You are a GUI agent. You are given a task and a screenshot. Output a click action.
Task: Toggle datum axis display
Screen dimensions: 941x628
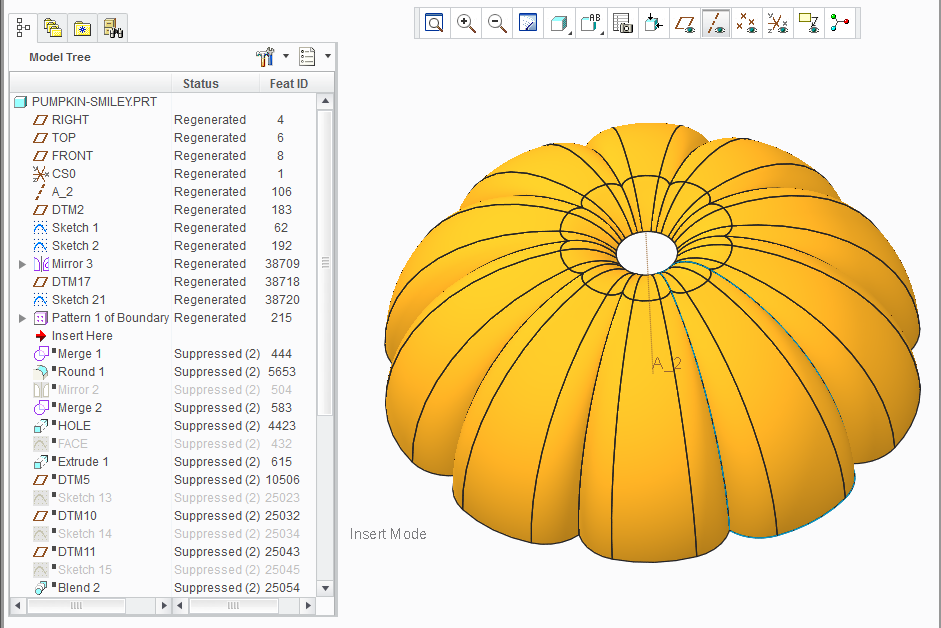pyautogui.click(x=715, y=23)
